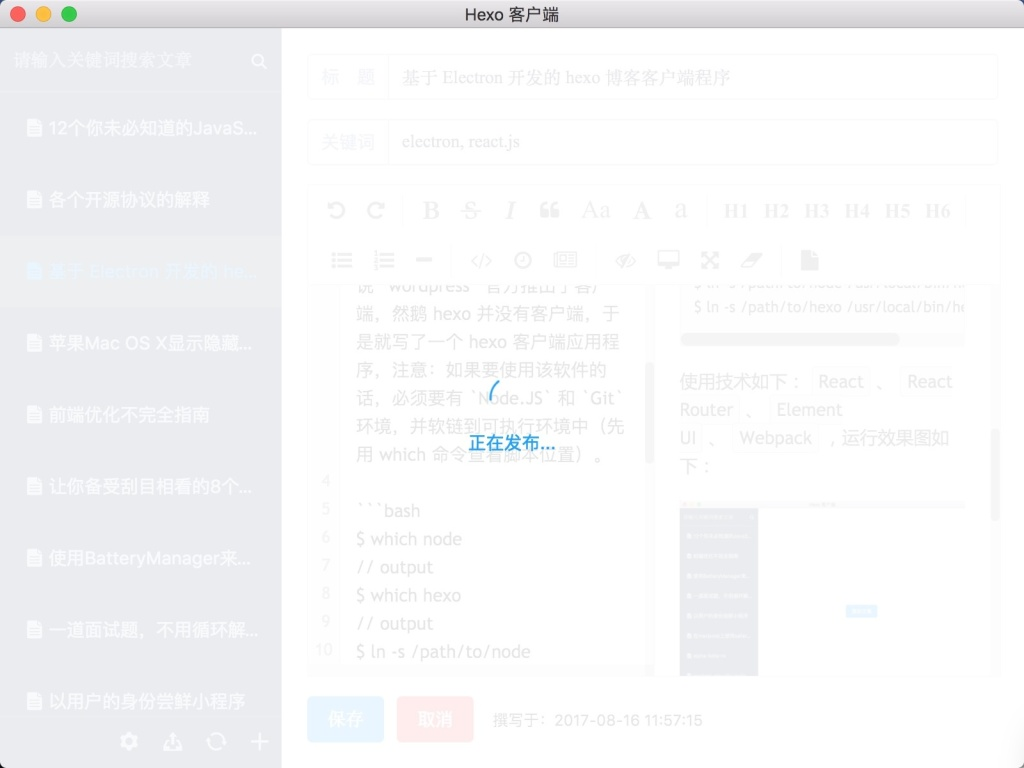Open settings with the gear icon

coord(128,742)
